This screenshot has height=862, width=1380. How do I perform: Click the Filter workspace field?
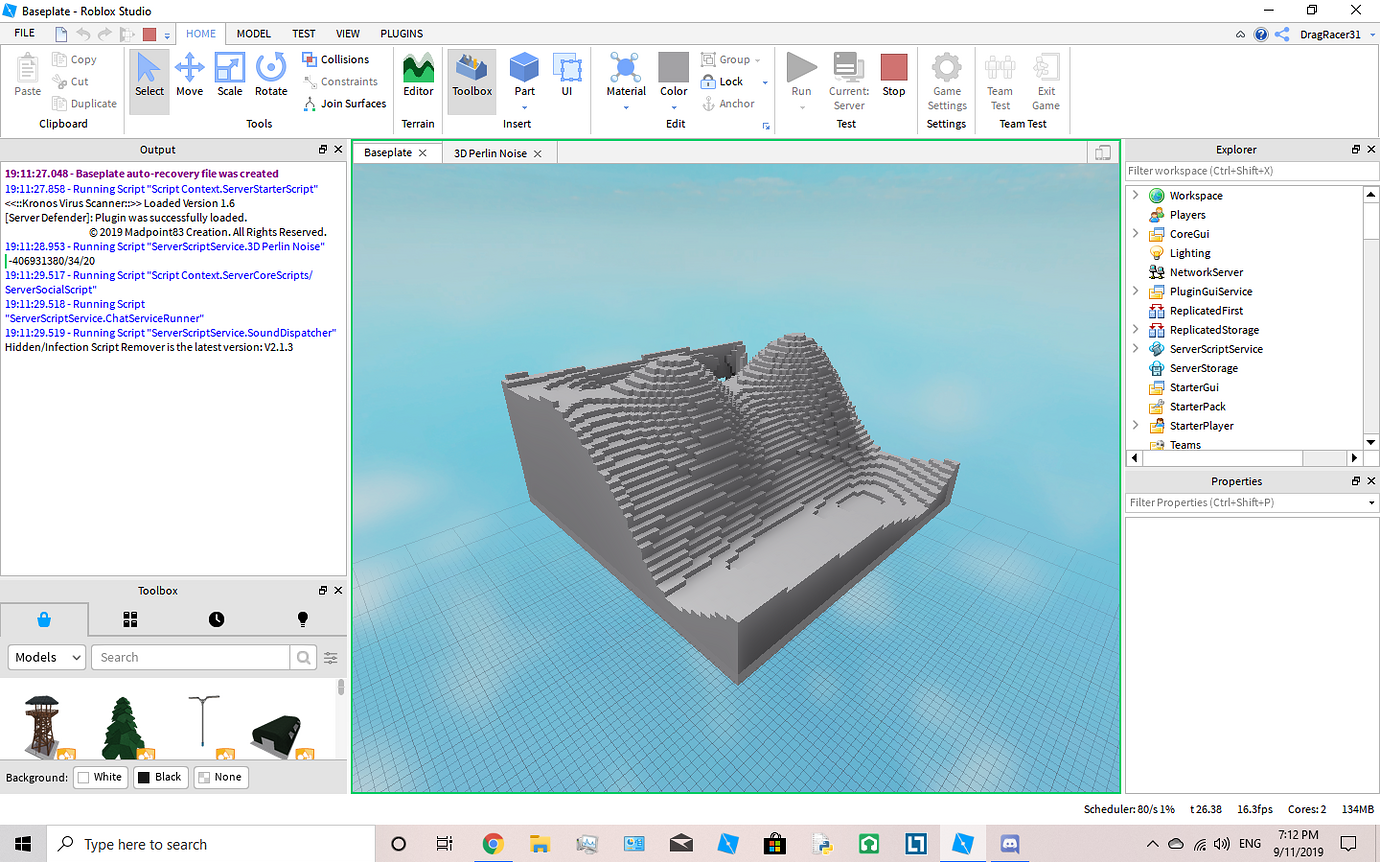pyautogui.click(x=1251, y=171)
